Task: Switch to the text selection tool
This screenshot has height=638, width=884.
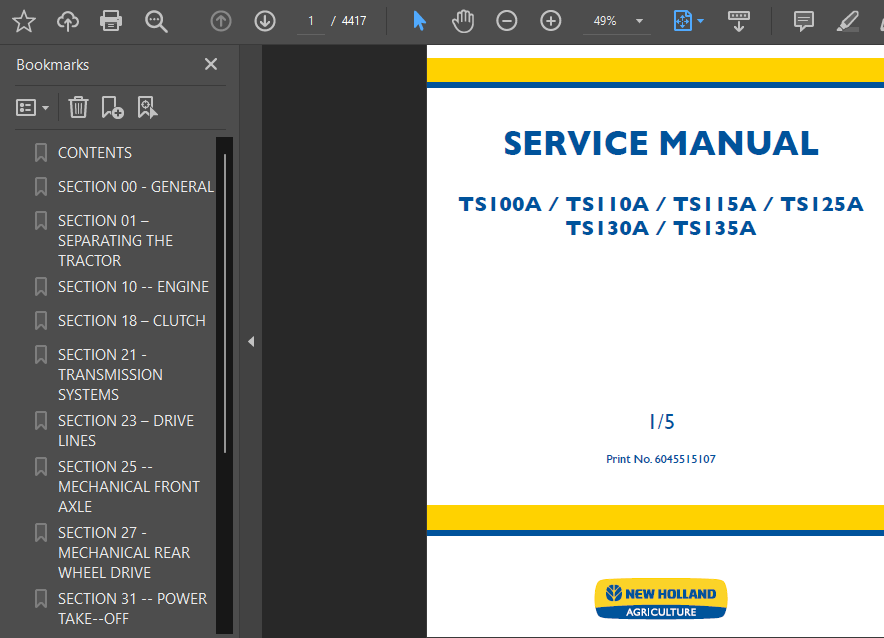Action: [419, 20]
